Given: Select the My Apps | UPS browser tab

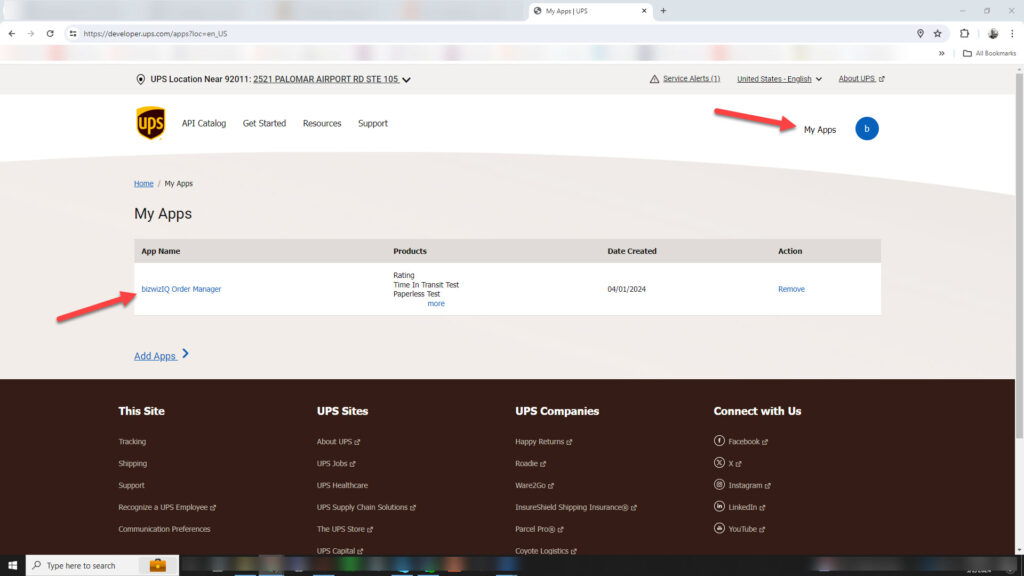Looking at the screenshot, I should pos(590,11).
